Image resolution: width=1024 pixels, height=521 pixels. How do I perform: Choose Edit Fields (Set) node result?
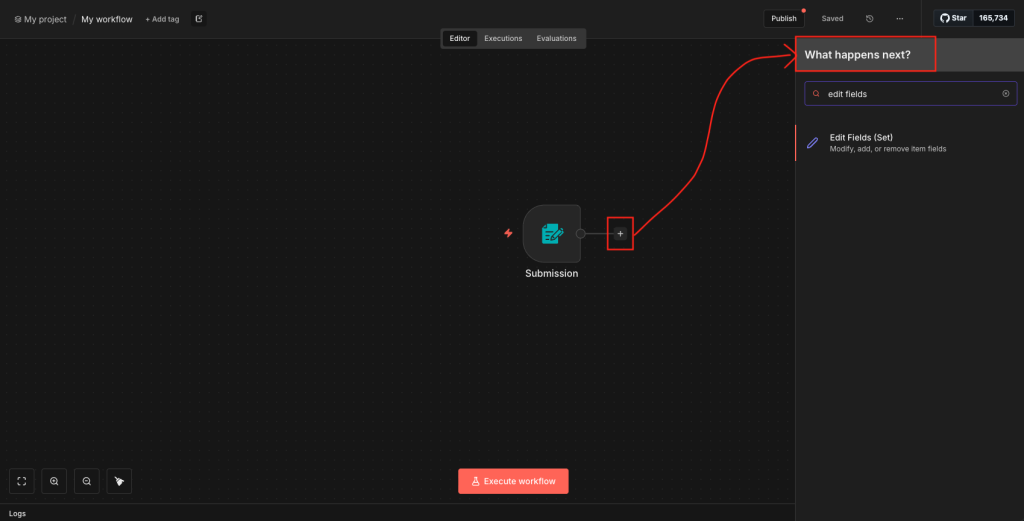(888, 143)
